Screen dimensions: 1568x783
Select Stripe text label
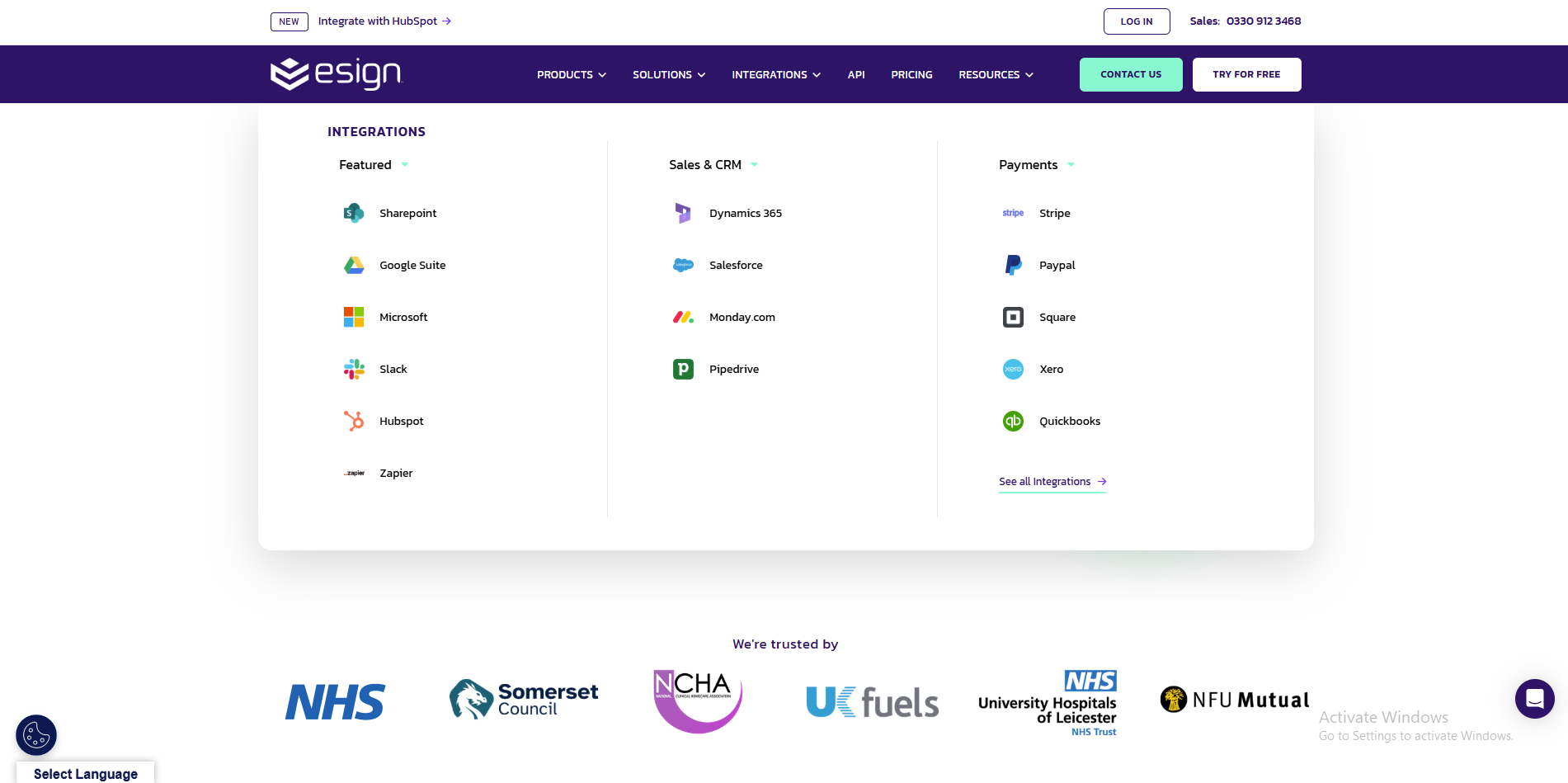(x=1054, y=213)
